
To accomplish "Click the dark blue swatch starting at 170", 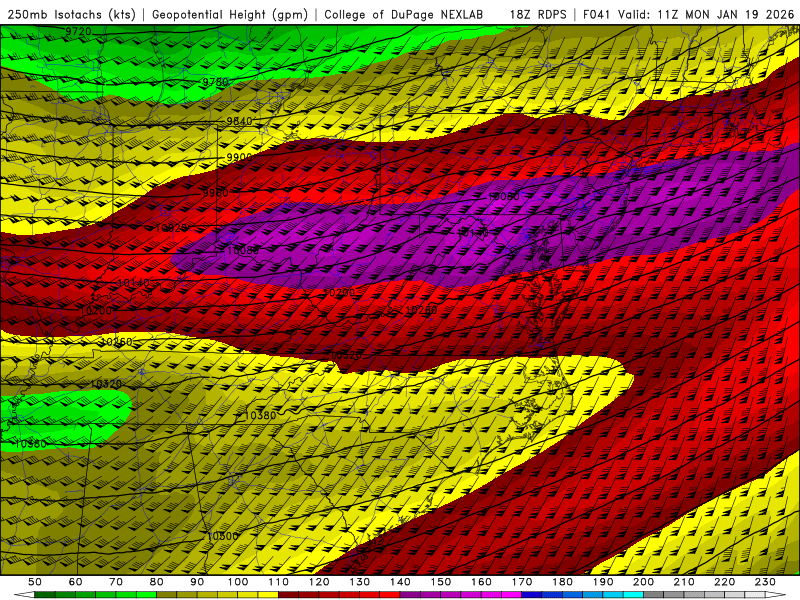I will point(532,595).
